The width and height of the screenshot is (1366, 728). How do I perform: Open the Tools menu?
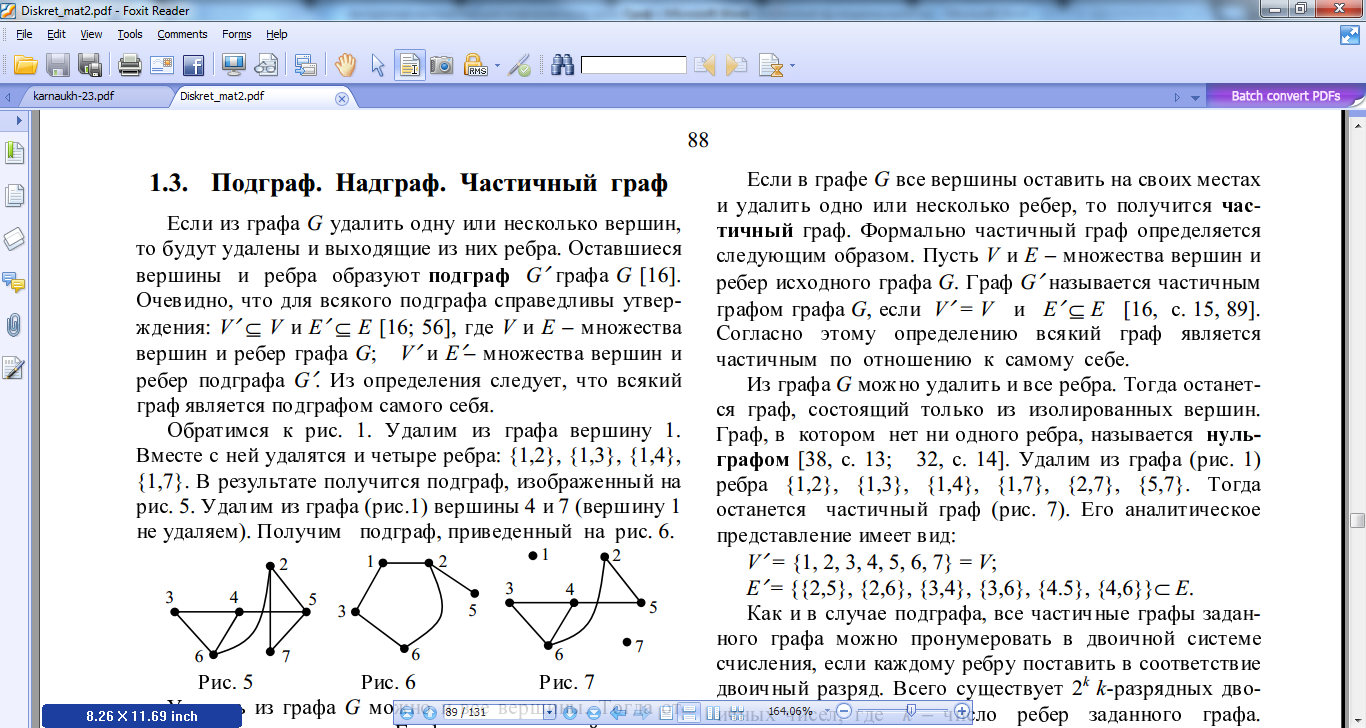tap(130, 34)
